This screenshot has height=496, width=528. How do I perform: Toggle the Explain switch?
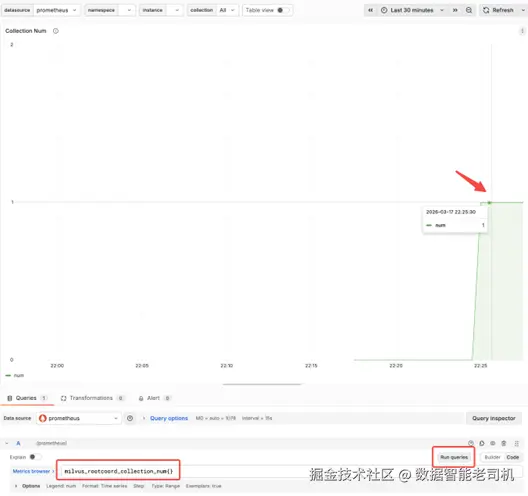point(35,457)
